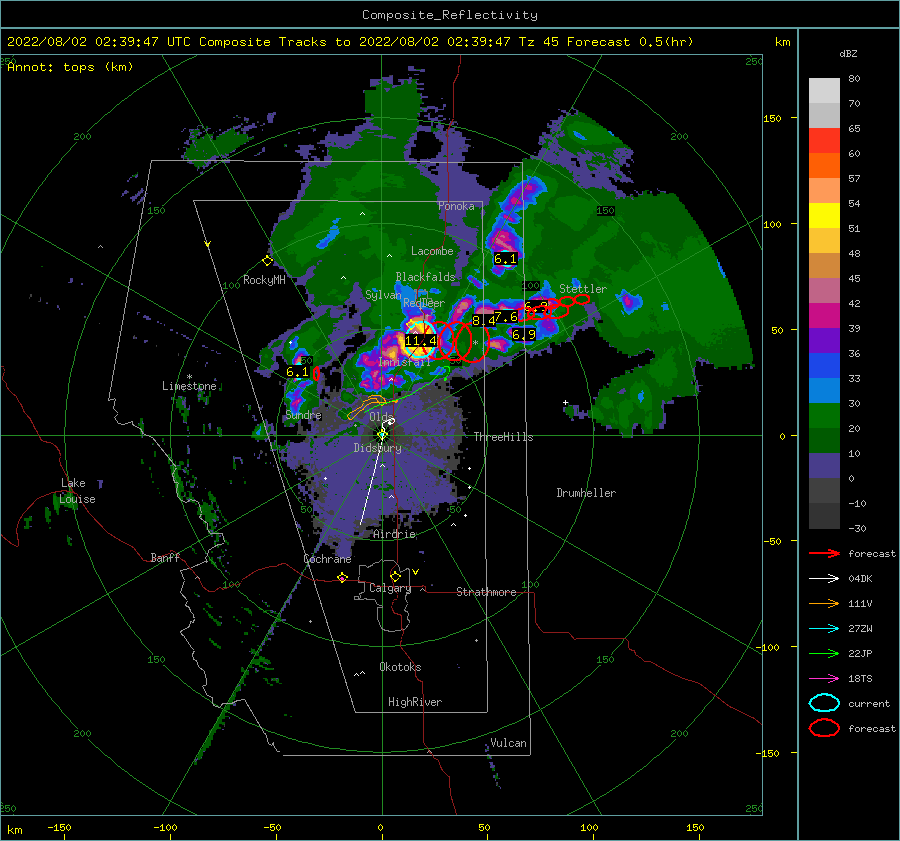Viewport: 900px width, 841px height.
Task: Click the cyan current ellipse legend symbol
Action: pos(824,703)
